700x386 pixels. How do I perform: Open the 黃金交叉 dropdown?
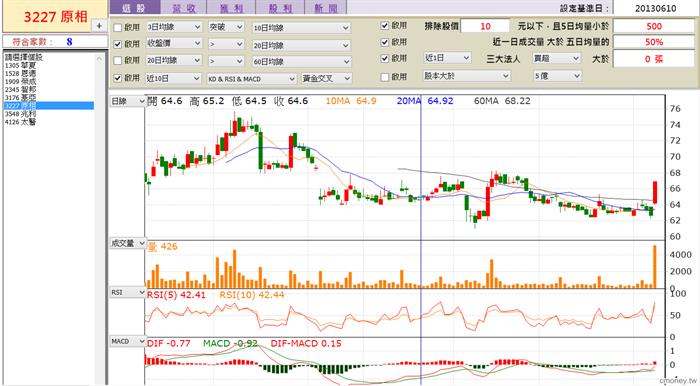coord(327,79)
